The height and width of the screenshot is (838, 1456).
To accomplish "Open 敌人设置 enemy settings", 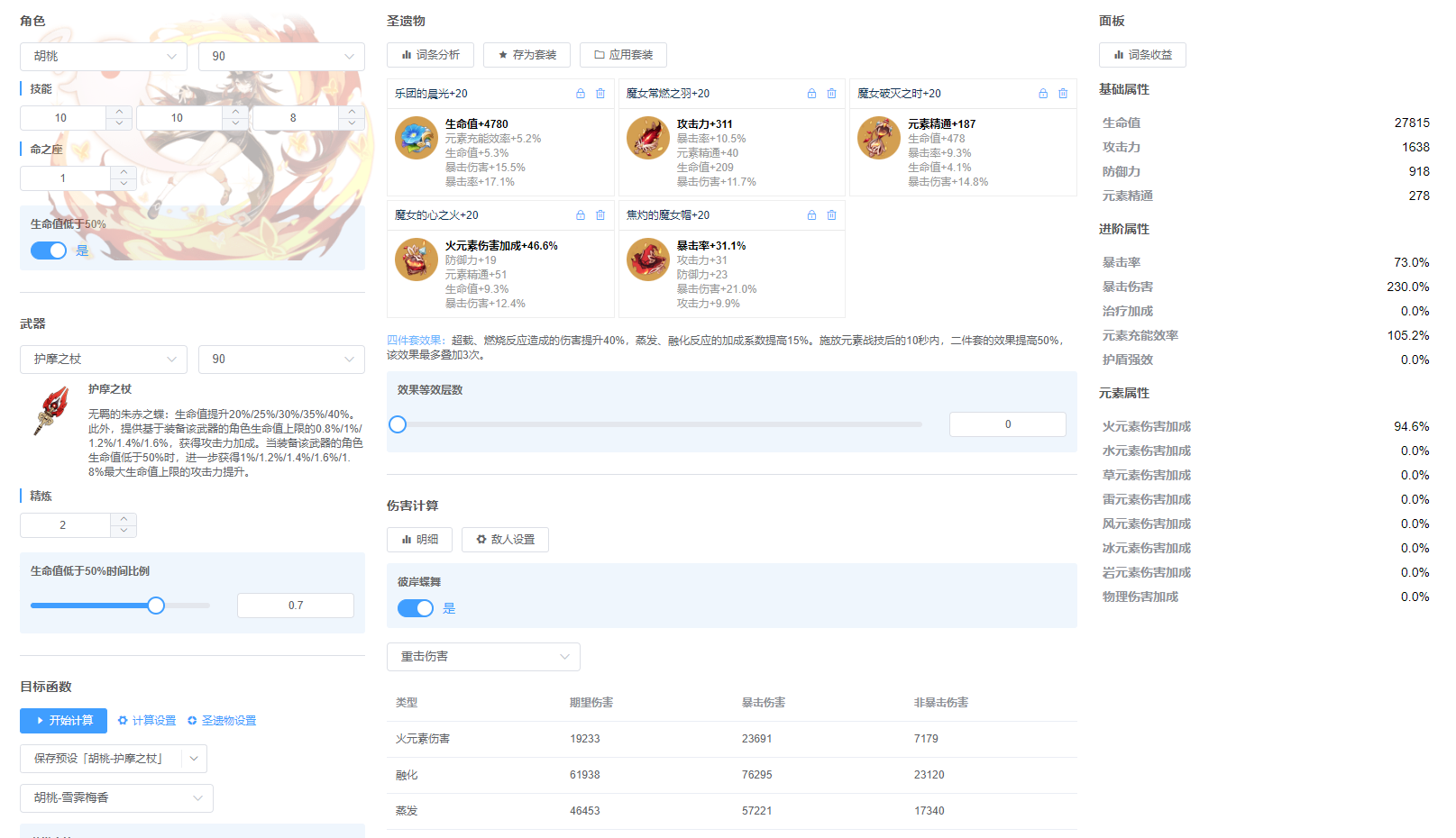I will [x=505, y=539].
